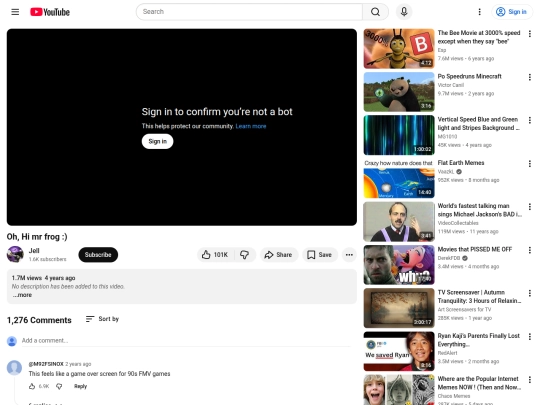The height and width of the screenshot is (405, 540).
Task: Open options for Popular Internet Memes video
Action: pyautogui.click(x=530, y=380)
